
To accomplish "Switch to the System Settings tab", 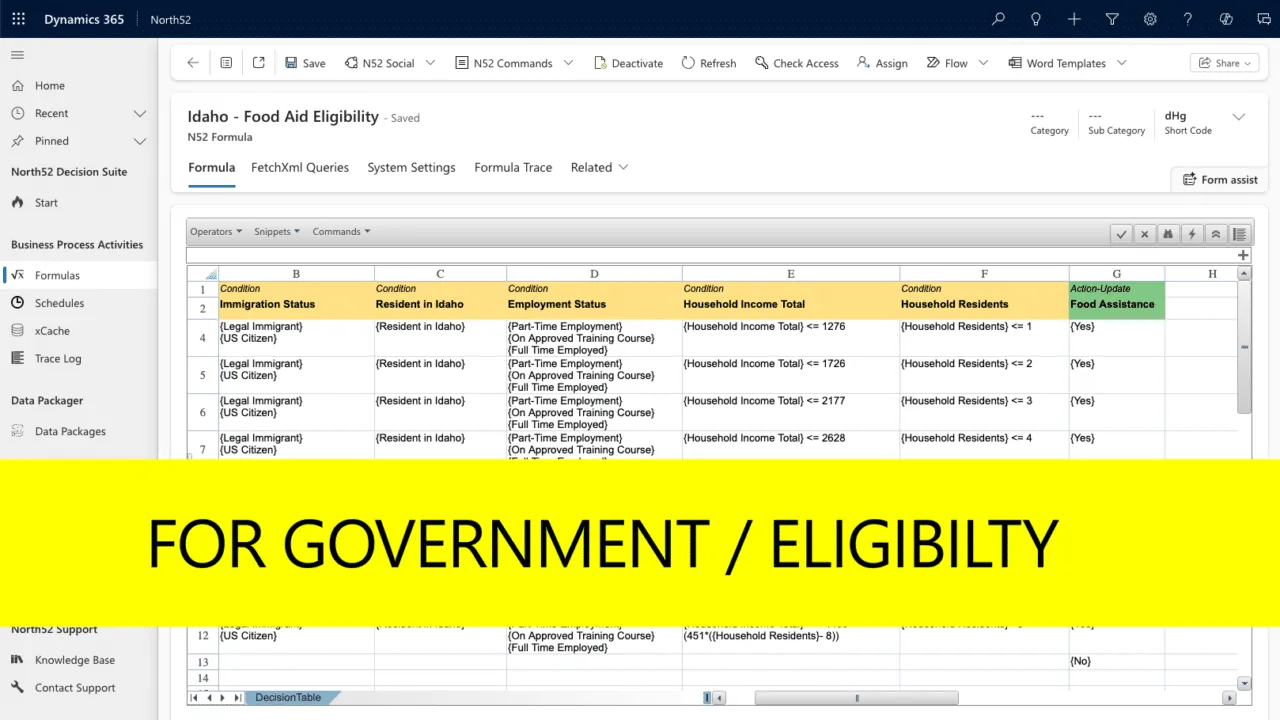I will point(411,168).
